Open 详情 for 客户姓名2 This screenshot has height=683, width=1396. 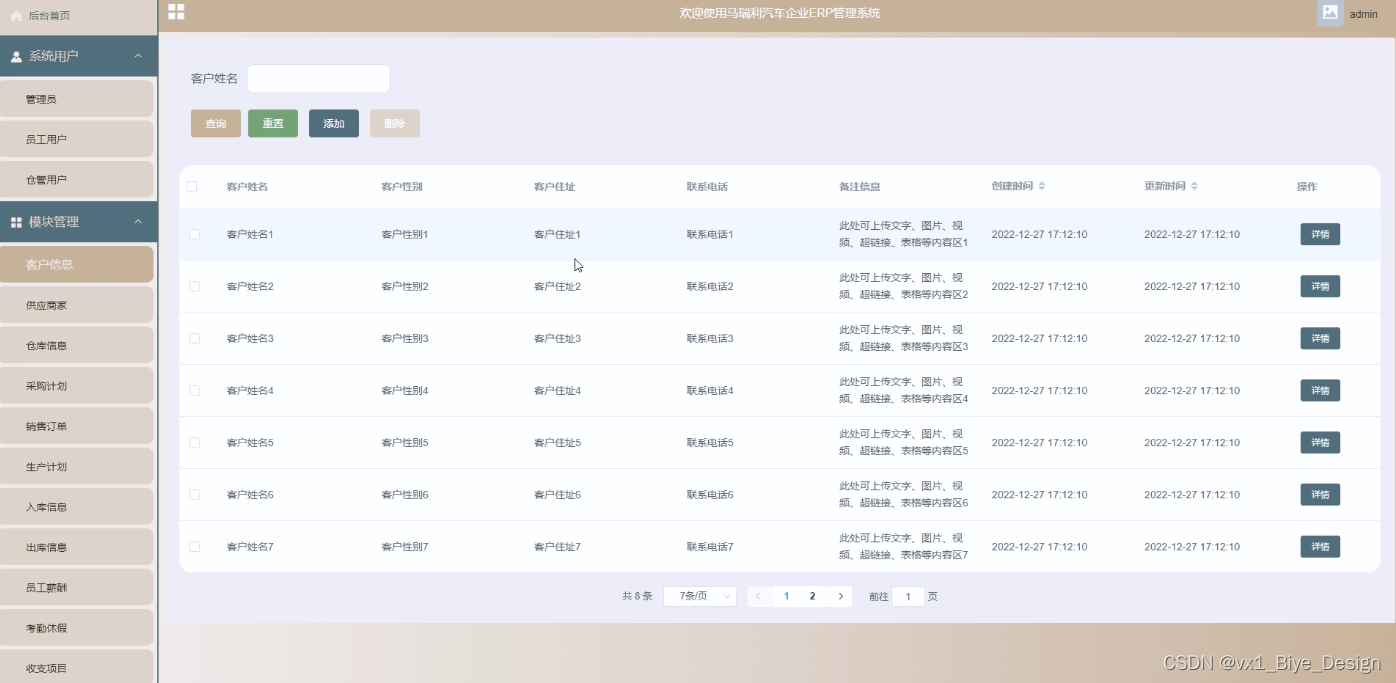click(1320, 286)
